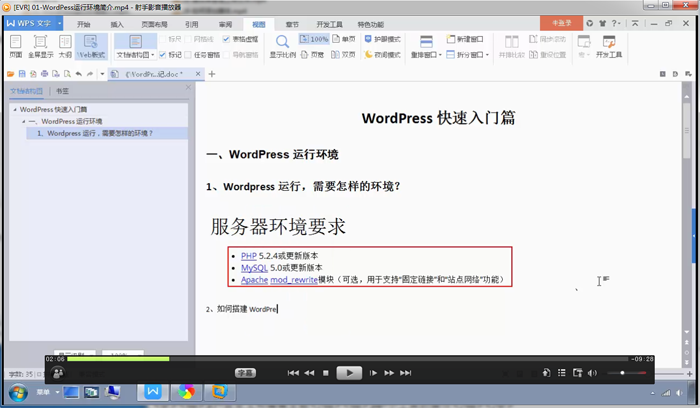This screenshot has width=700, height=408.
Task: Adjust the player volume slider
Action: (622, 373)
